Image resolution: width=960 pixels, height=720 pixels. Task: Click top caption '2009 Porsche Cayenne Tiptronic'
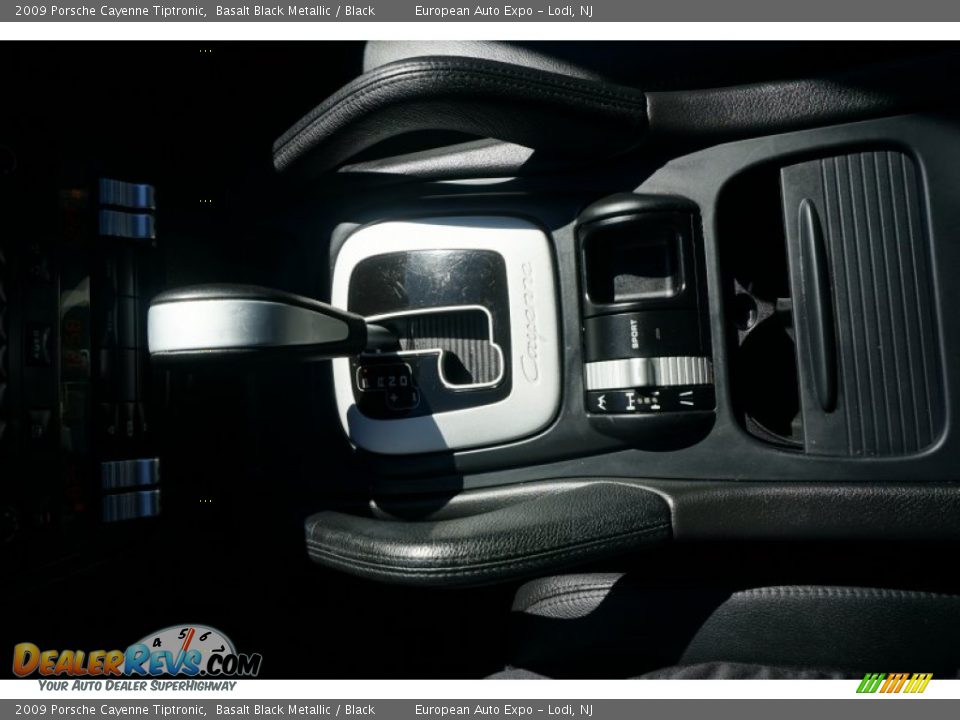(x=110, y=11)
